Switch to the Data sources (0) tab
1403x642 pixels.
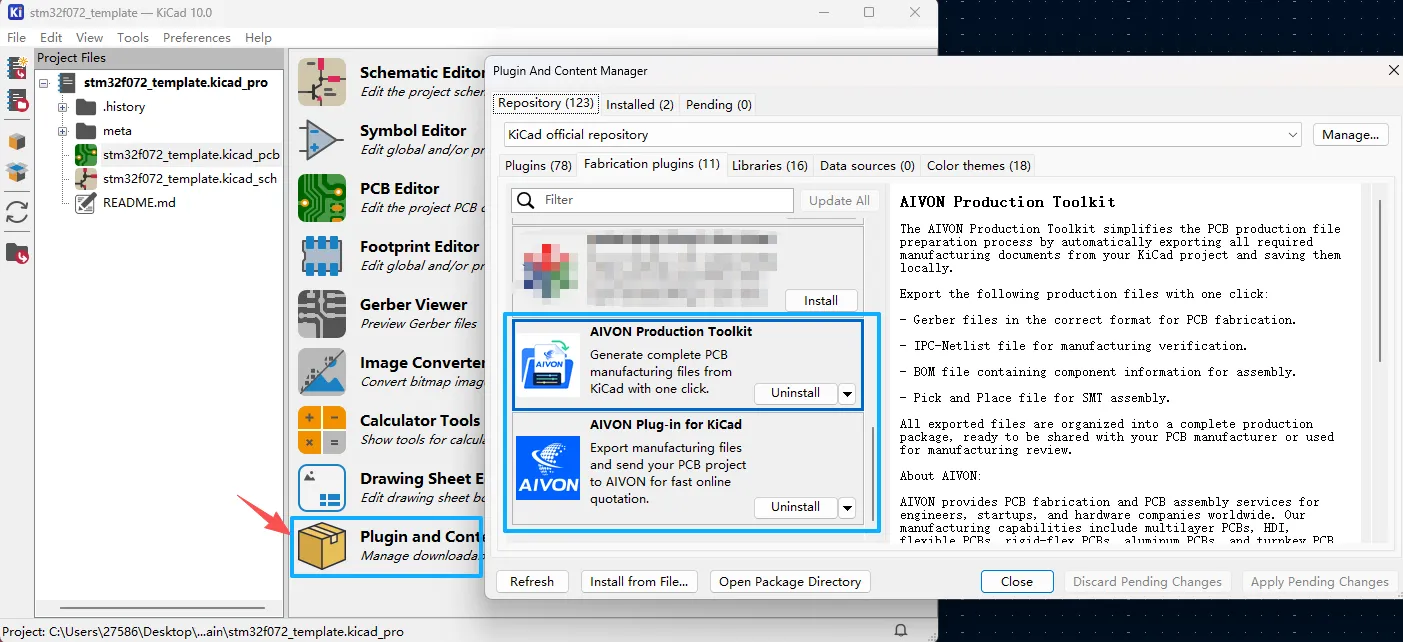pyautogui.click(x=868, y=165)
